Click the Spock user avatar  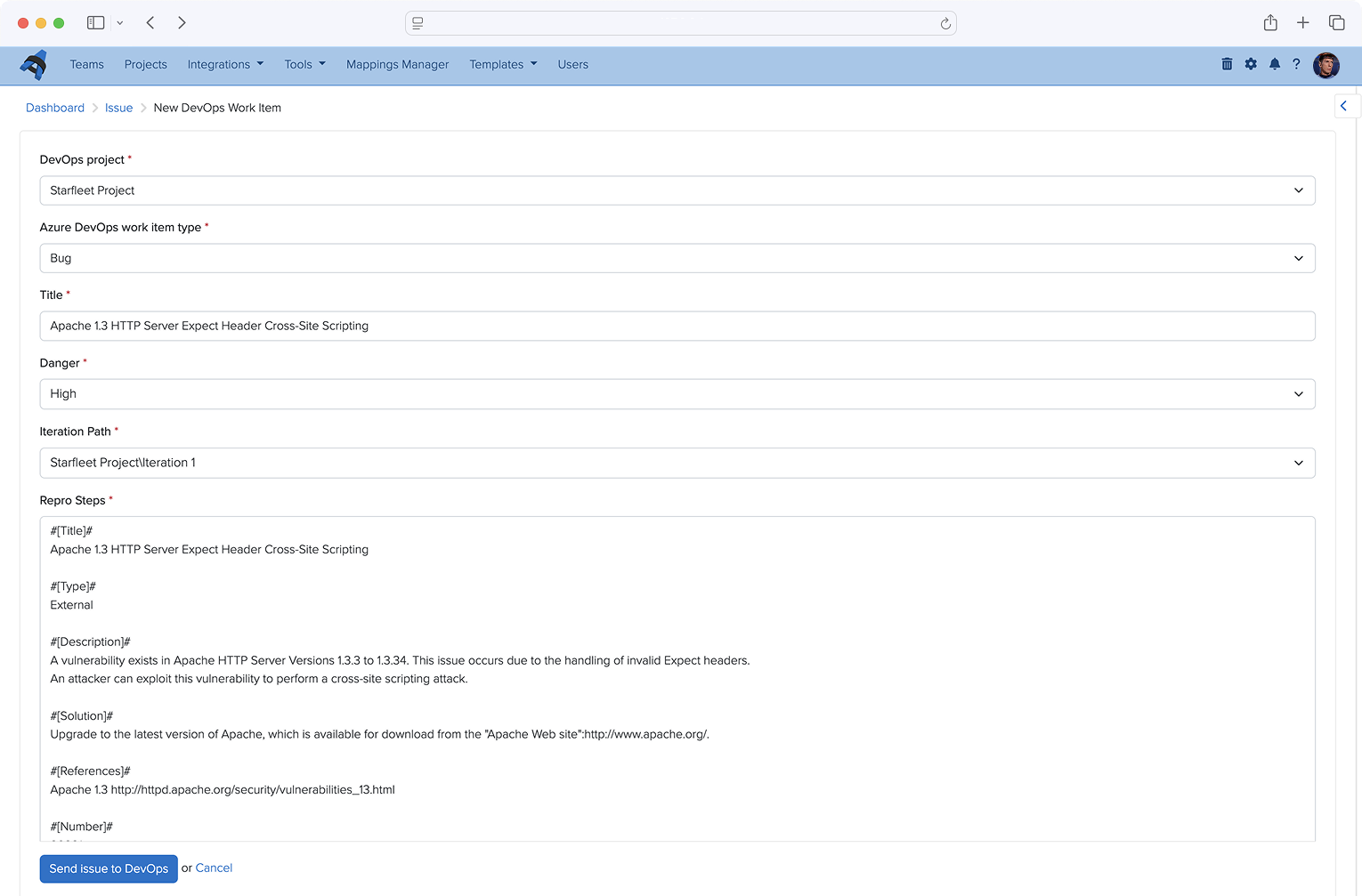[x=1326, y=64]
